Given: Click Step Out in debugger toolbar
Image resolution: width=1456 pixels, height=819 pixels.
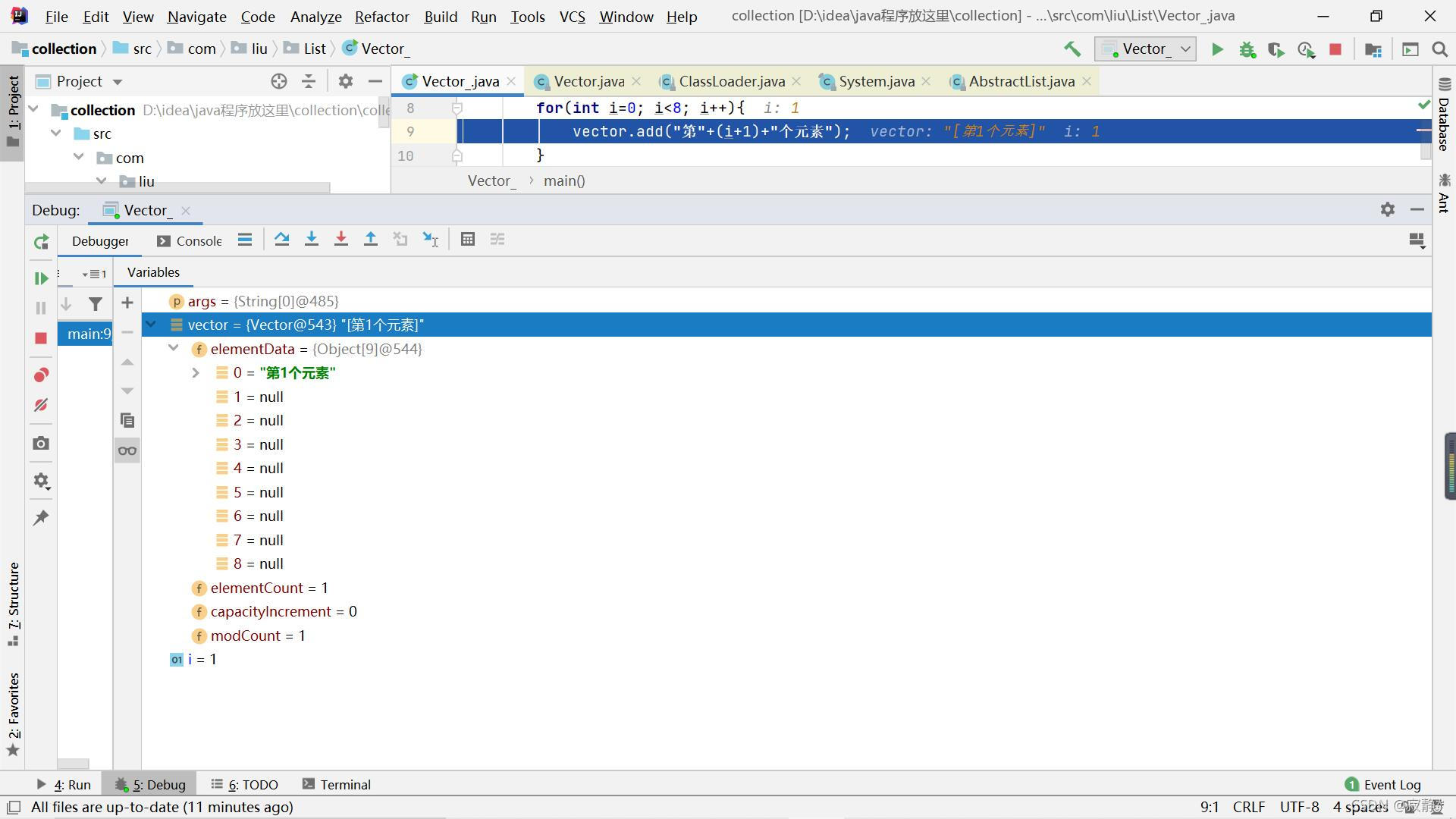Looking at the screenshot, I should (371, 240).
